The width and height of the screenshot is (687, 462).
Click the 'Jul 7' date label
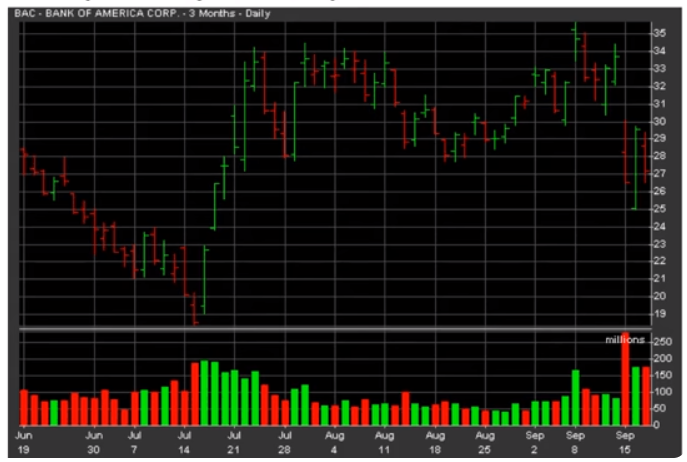(x=134, y=442)
